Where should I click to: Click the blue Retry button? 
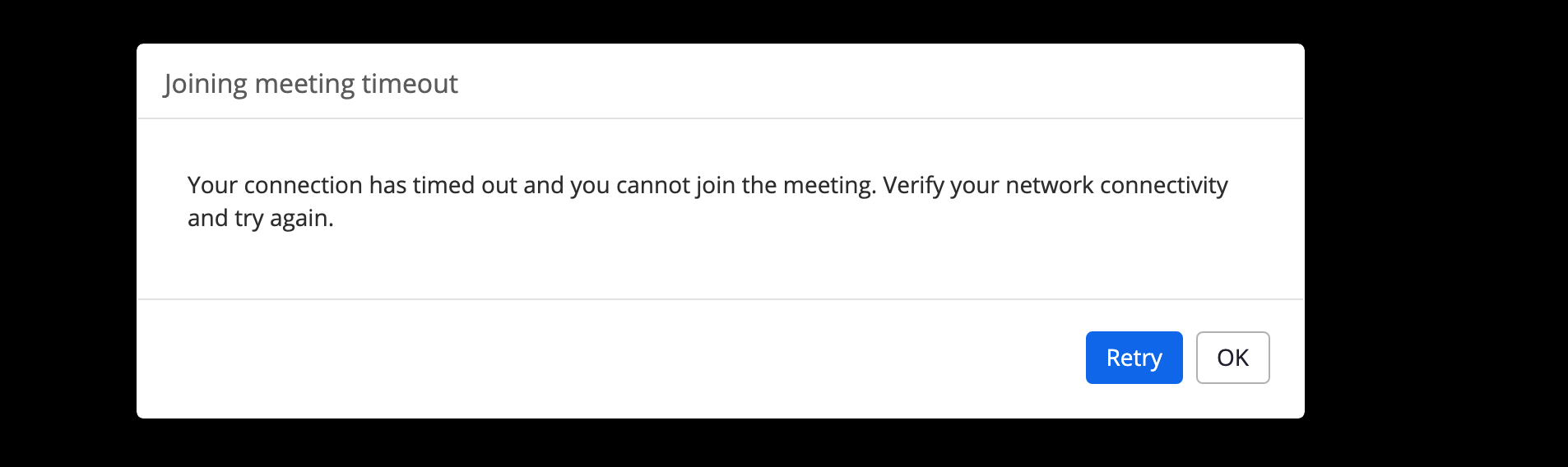pyautogui.click(x=1134, y=358)
